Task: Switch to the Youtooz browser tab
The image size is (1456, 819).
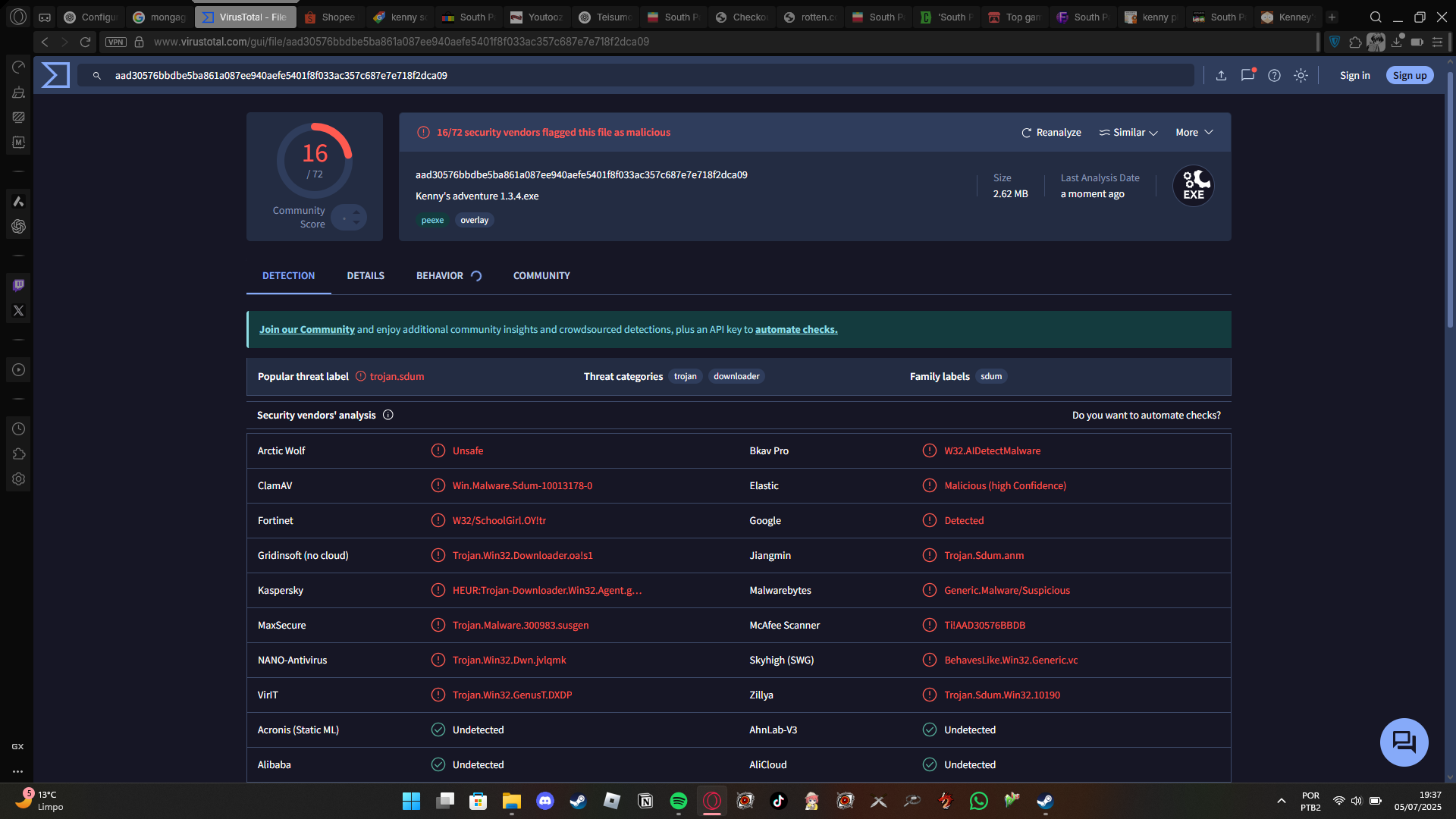Action: 537,17
